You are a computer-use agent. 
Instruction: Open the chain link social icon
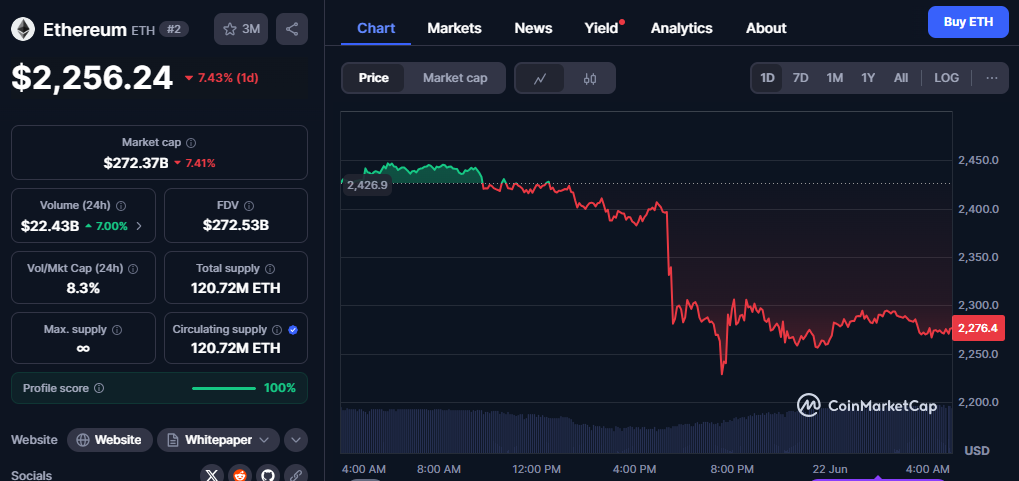point(295,475)
